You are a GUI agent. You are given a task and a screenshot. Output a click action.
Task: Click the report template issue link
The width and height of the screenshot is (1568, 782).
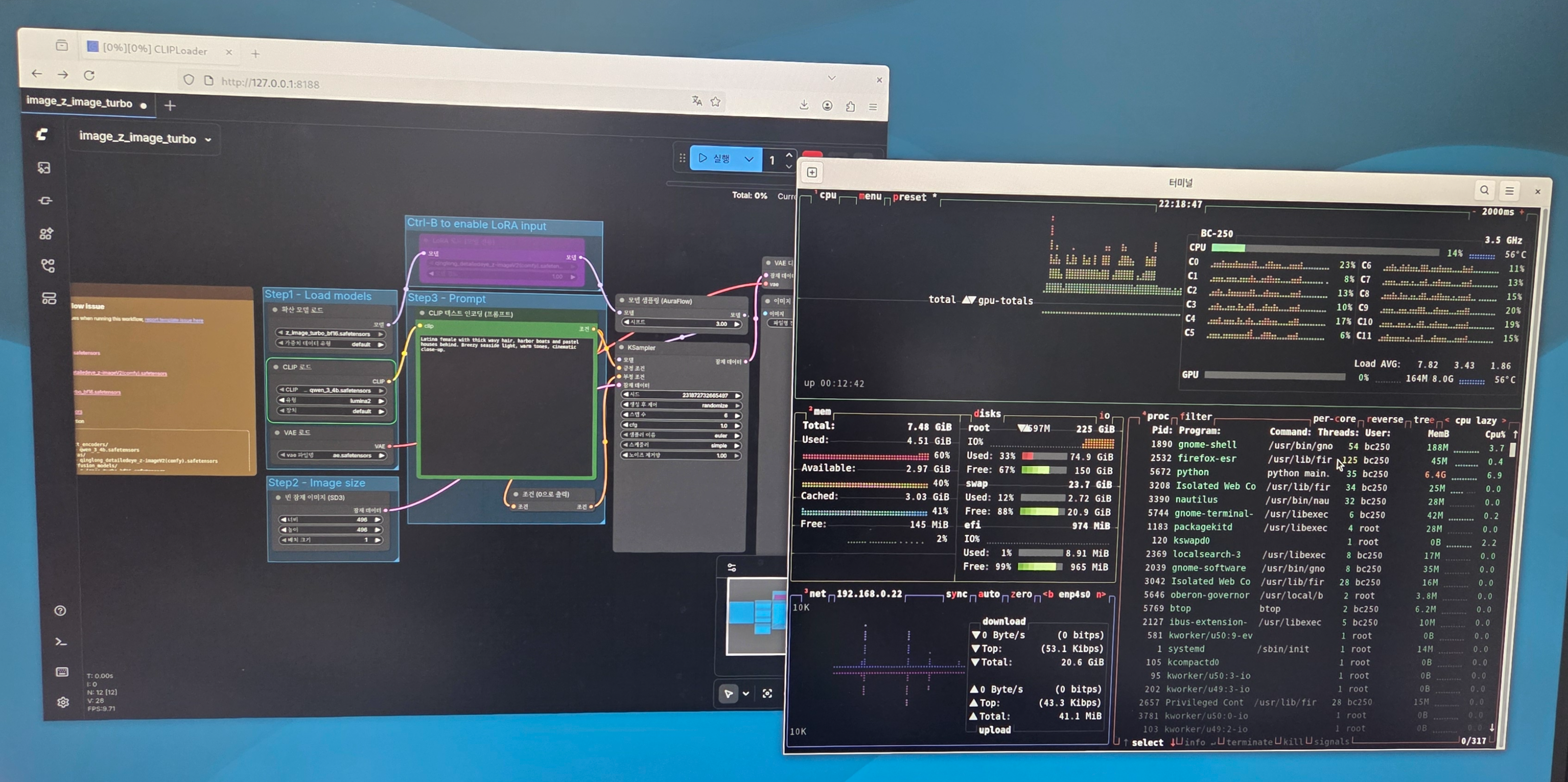click(x=173, y=320)
